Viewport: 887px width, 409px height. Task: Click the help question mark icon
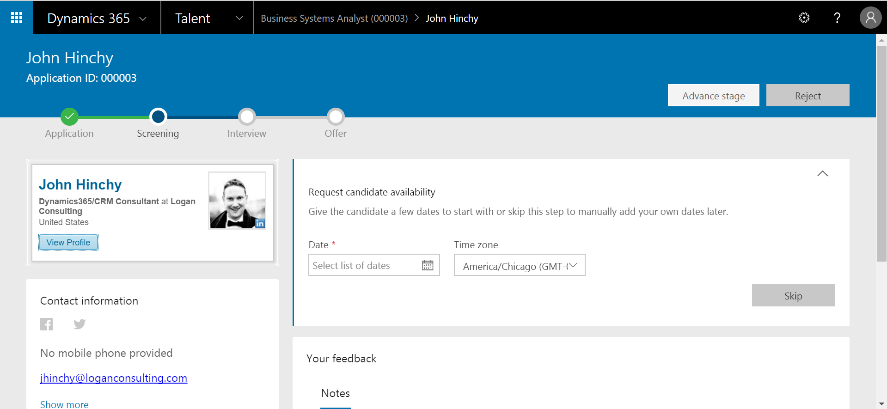[837, 18]
